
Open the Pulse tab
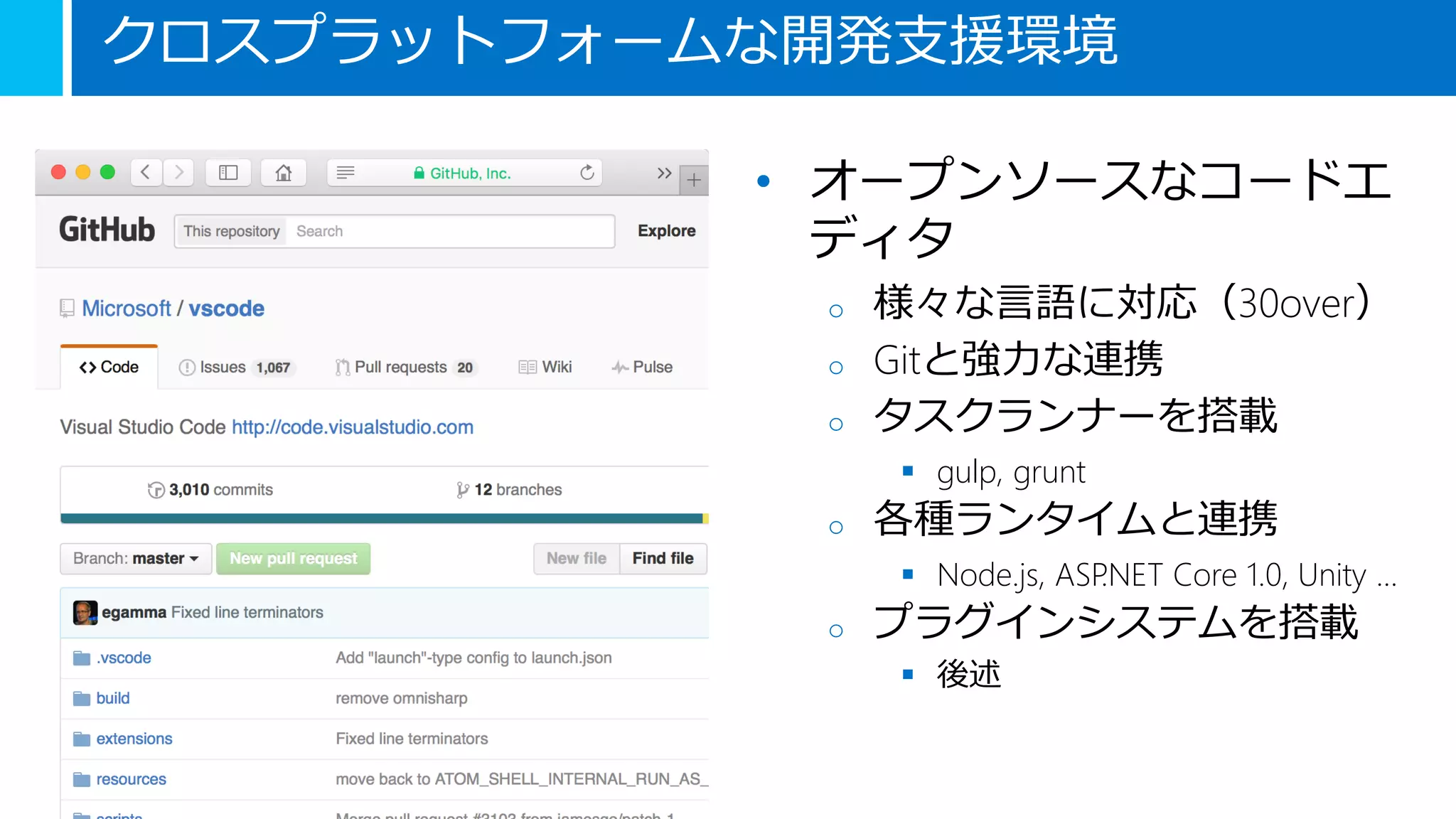(x=642, y=367)
